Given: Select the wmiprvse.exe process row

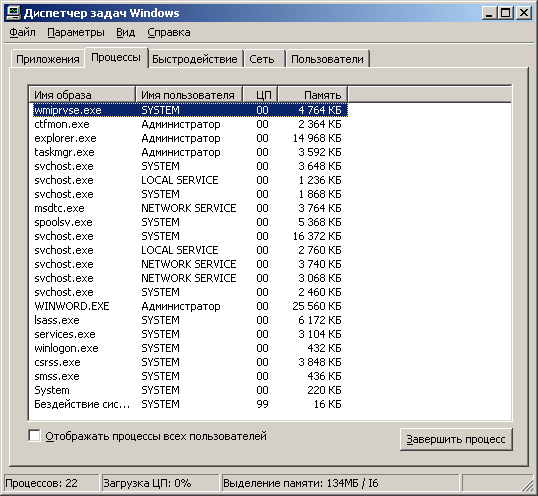Looking at the screenshot, I should click(x=190, y=110).
